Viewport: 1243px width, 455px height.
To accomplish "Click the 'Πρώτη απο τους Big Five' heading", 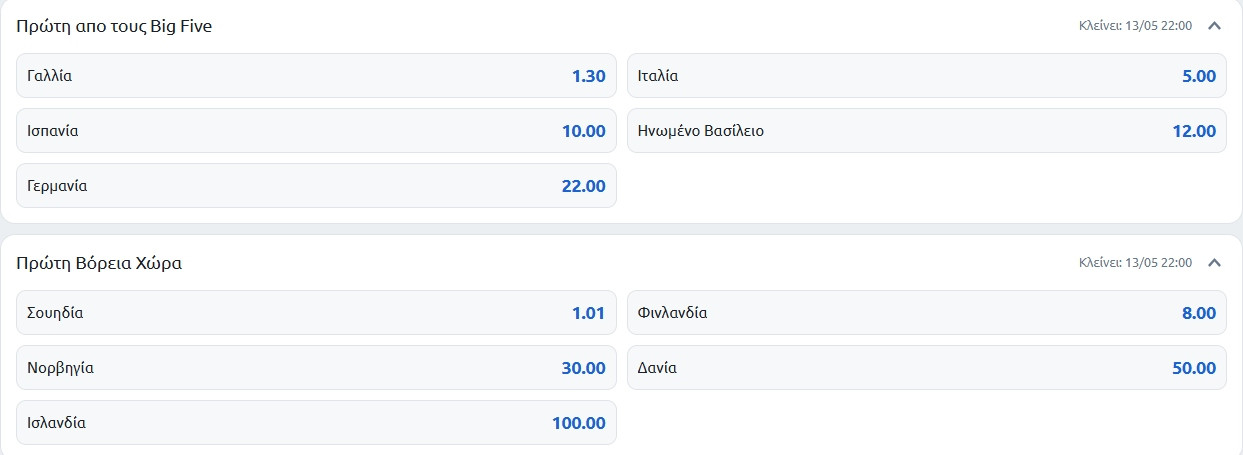I will [114, 26].
